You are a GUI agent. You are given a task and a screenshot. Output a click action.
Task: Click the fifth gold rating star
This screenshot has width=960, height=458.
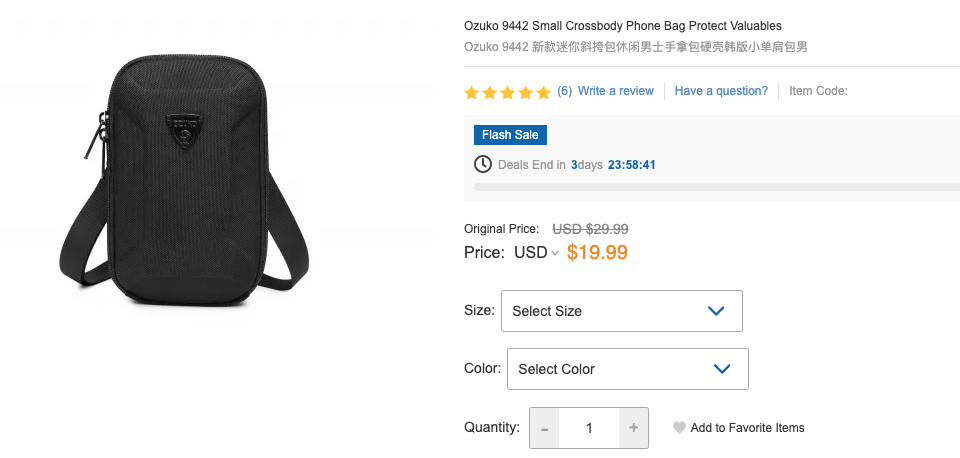coord(544,92)
